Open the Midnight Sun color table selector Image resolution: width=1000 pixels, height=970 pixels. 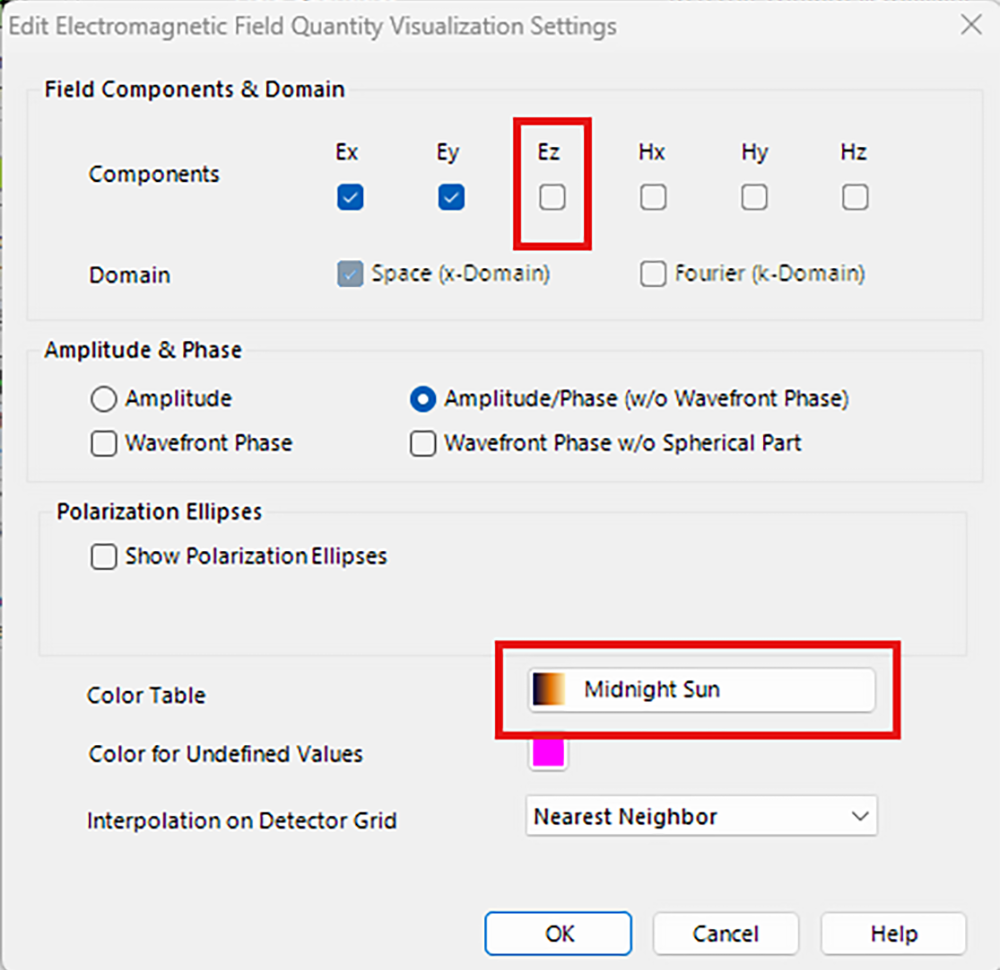point(702,690)
